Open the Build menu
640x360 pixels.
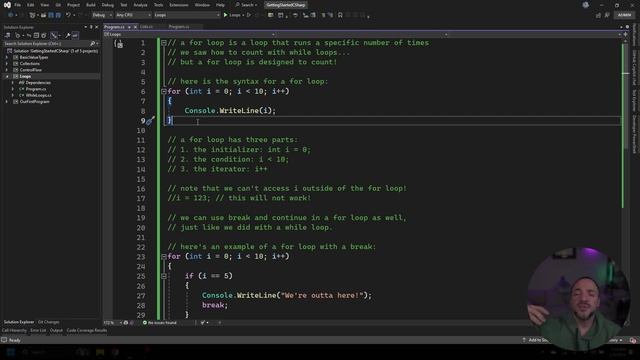coord(91,5)
